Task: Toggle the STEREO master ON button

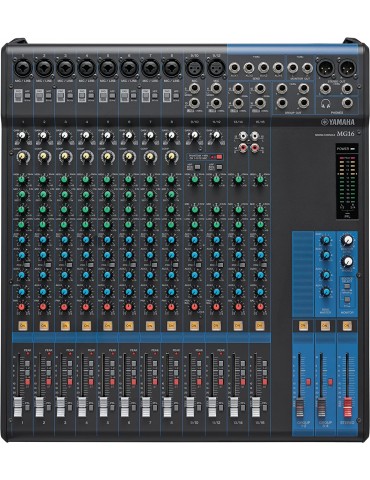Action: point(347,326)
